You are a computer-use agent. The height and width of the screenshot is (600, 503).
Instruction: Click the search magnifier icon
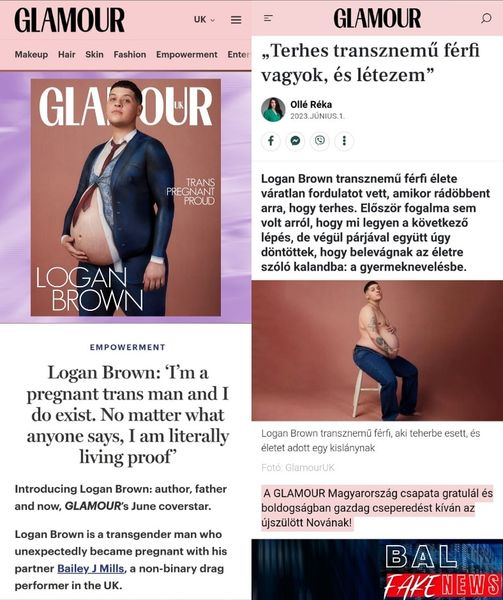point(486,18)
